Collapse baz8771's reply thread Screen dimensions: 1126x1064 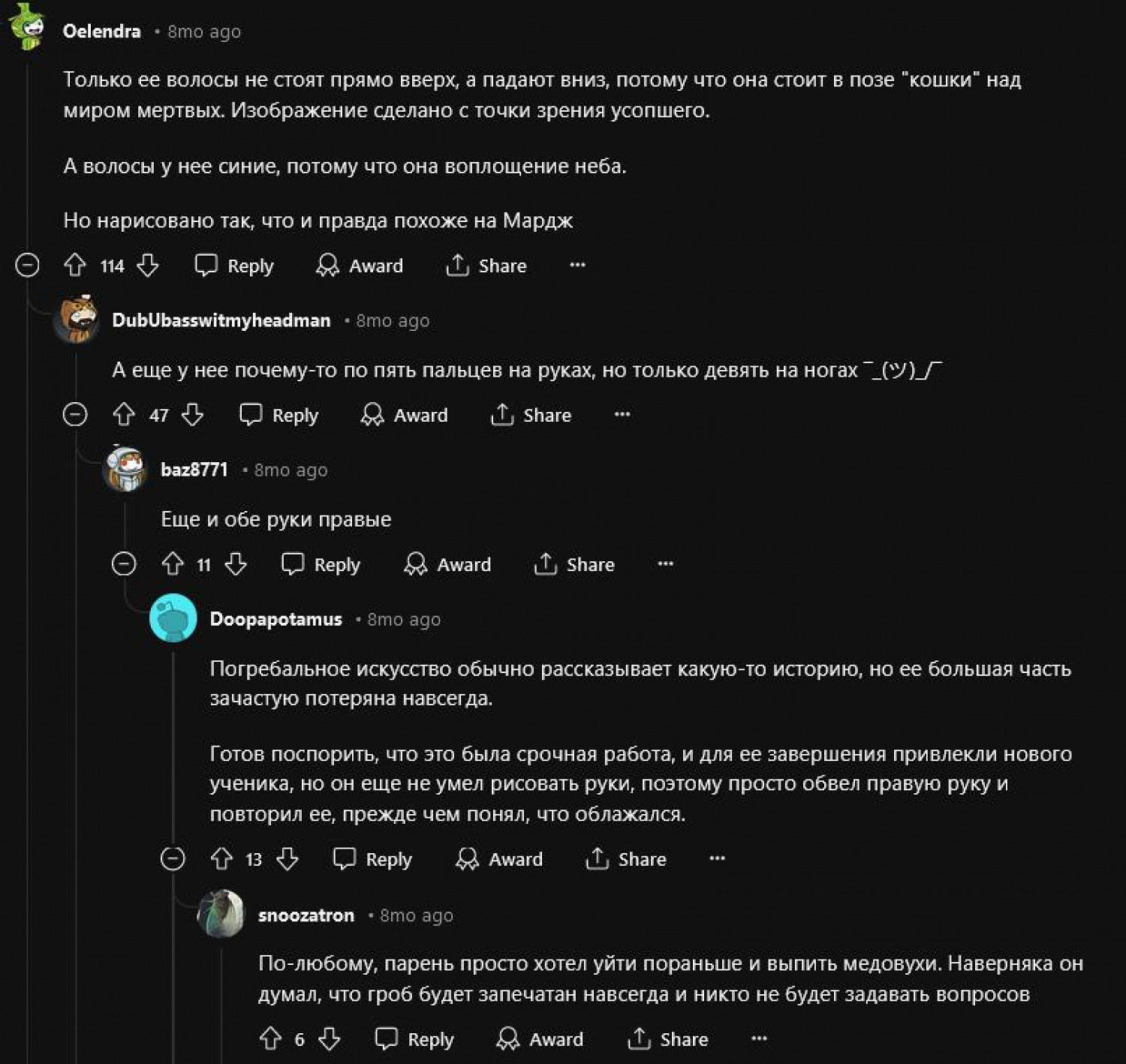click(x=124, y=564)
